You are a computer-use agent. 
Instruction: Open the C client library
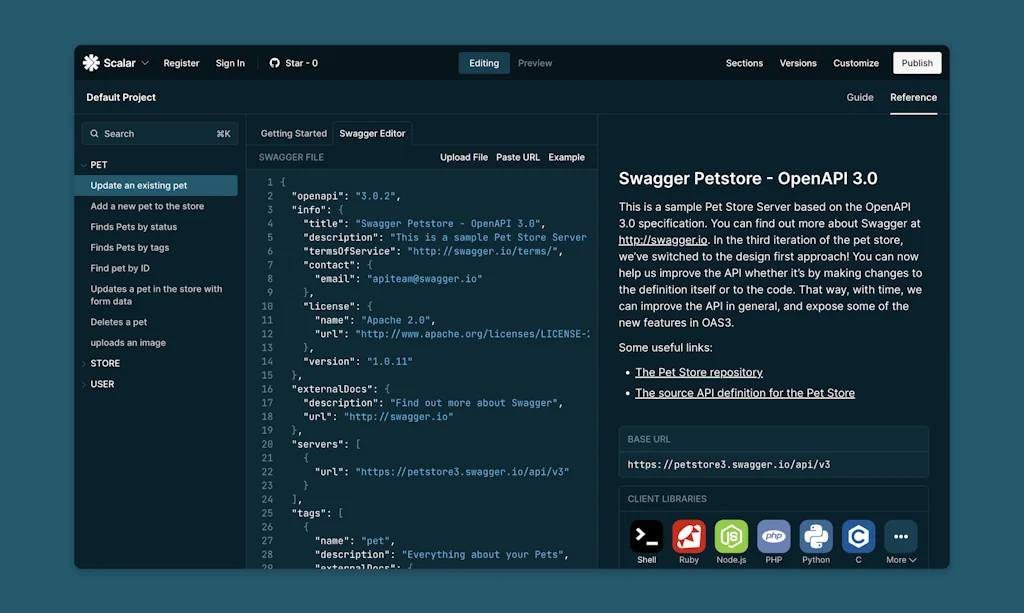pyautogui.click(x=858, y=537)
